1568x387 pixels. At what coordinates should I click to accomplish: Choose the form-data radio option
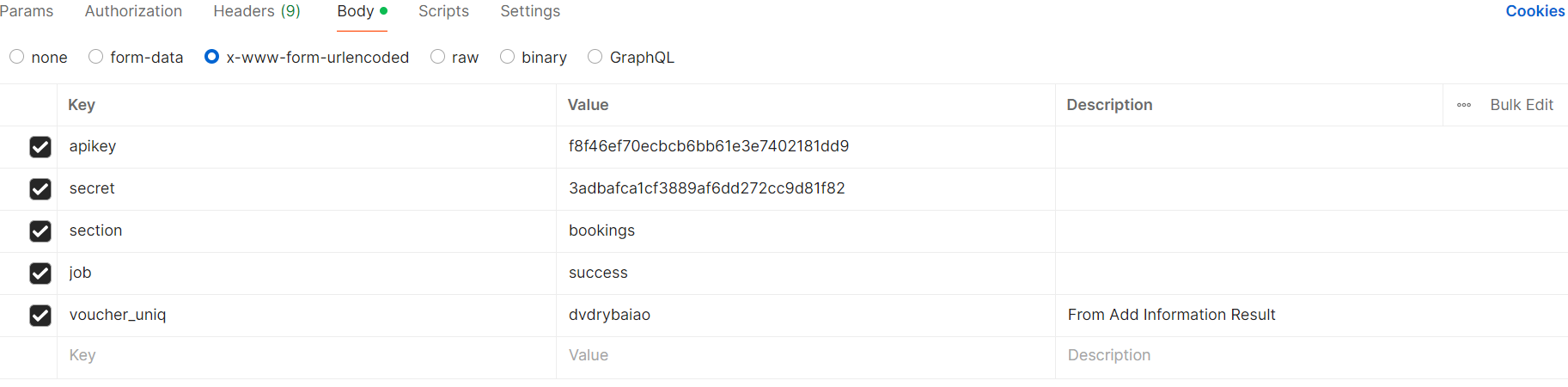96,57
